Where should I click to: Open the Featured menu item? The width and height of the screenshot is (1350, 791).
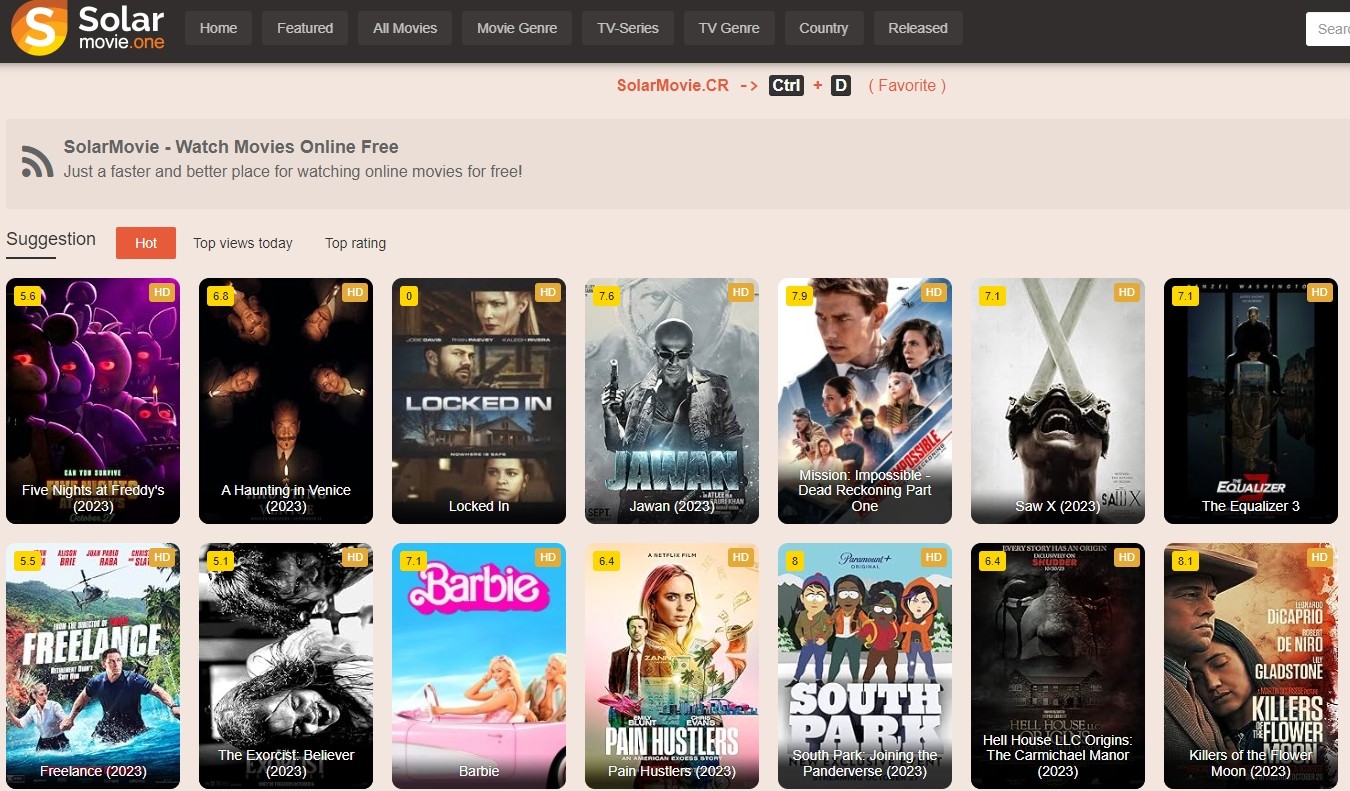(305, 28)
